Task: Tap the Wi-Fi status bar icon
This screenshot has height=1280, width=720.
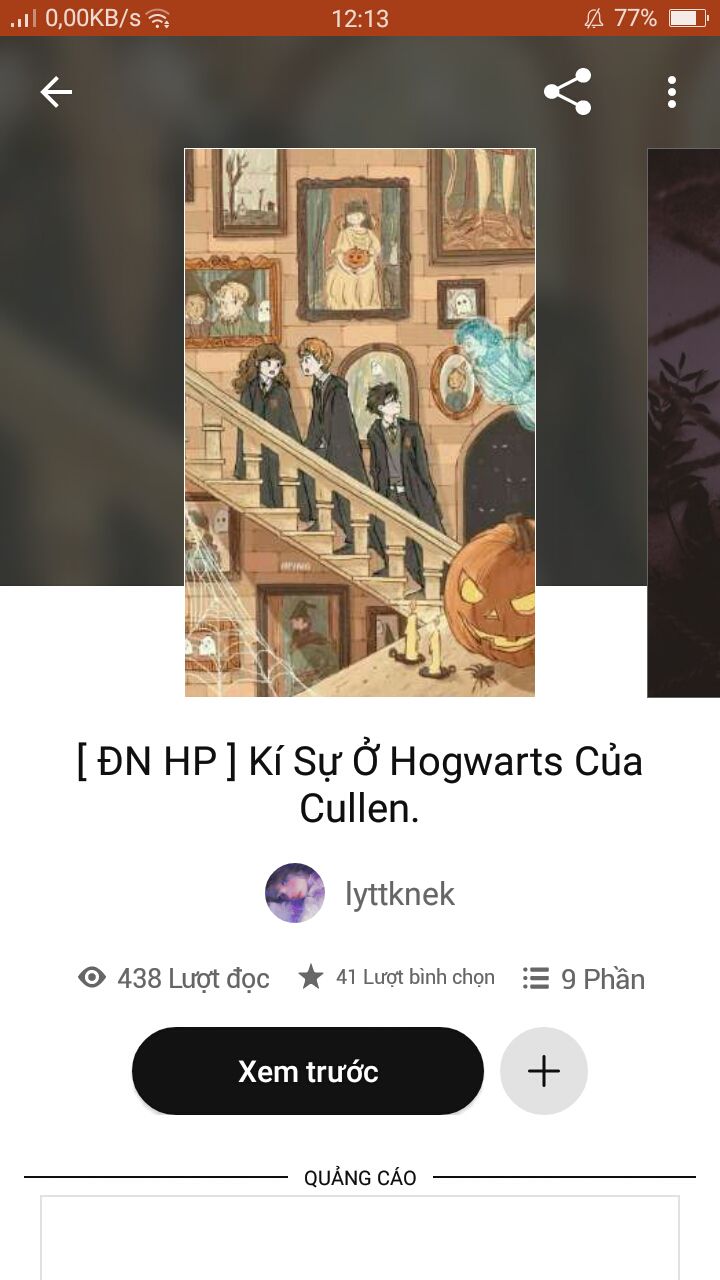Action: tap(158, 18)
